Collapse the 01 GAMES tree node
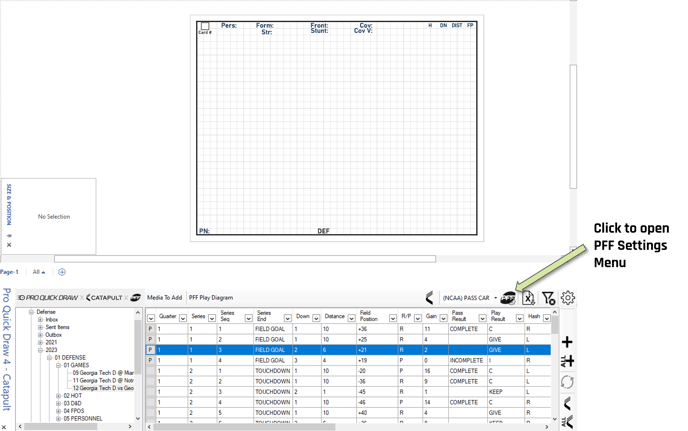Screen dimensions: 688x431 pyautogui.click(x=58, y=365)
